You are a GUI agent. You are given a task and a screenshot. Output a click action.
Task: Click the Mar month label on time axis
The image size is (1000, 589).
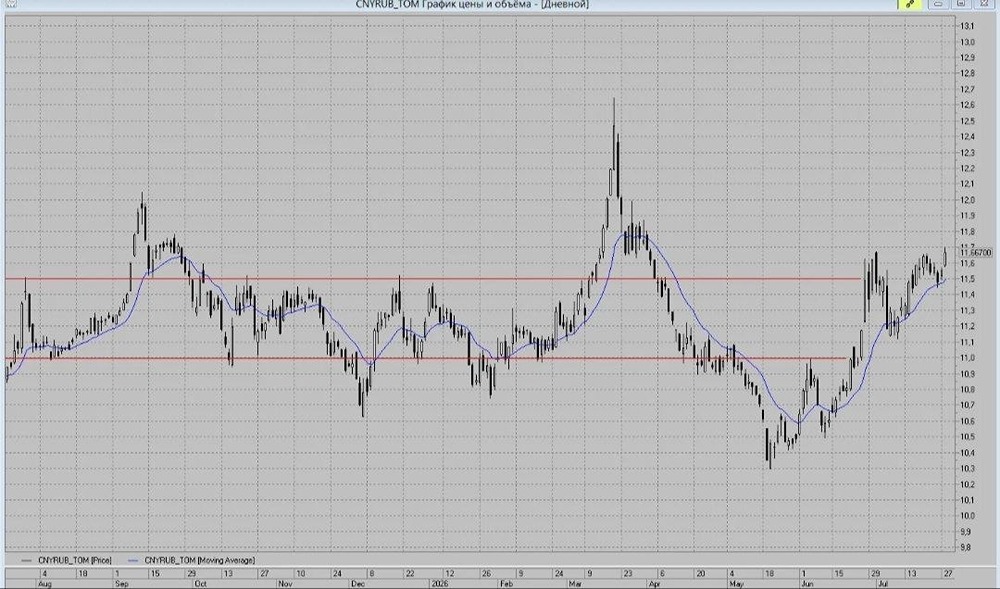tap(575, 583)
